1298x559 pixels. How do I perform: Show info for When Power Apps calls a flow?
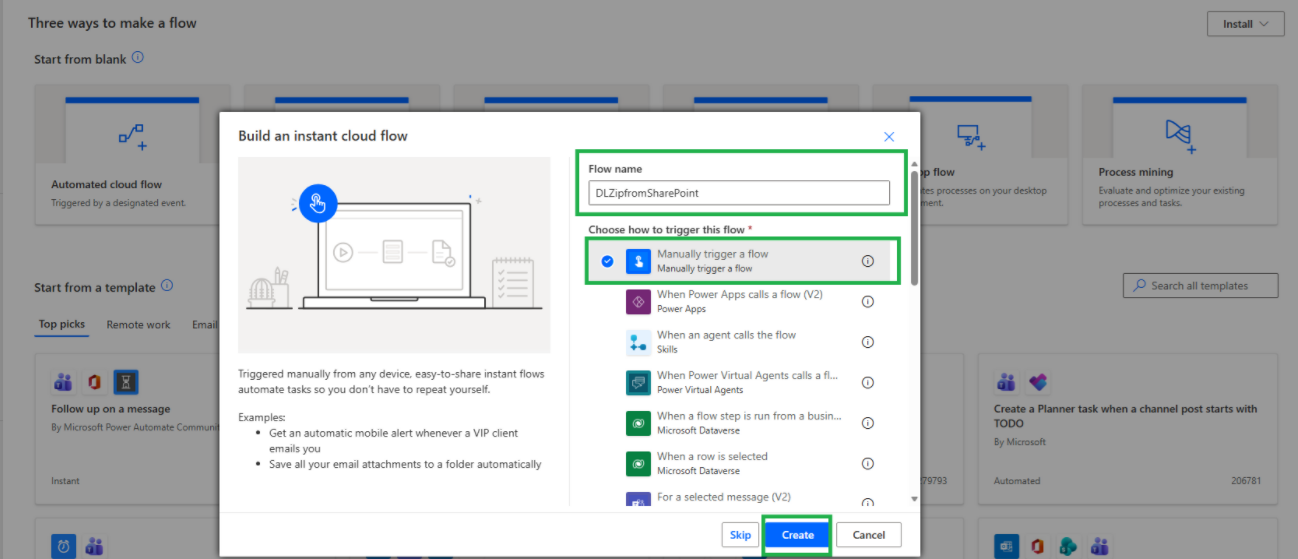[868, 301]
